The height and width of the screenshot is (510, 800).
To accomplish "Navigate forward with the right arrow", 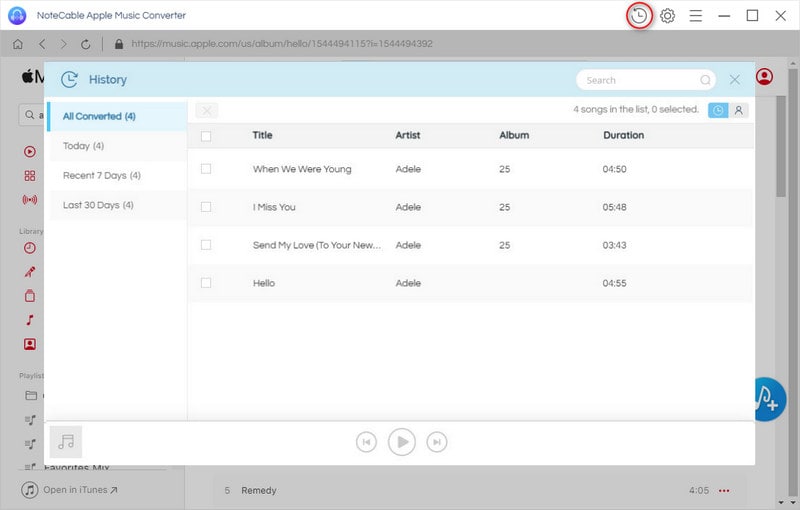I will [x=64, y=44].
